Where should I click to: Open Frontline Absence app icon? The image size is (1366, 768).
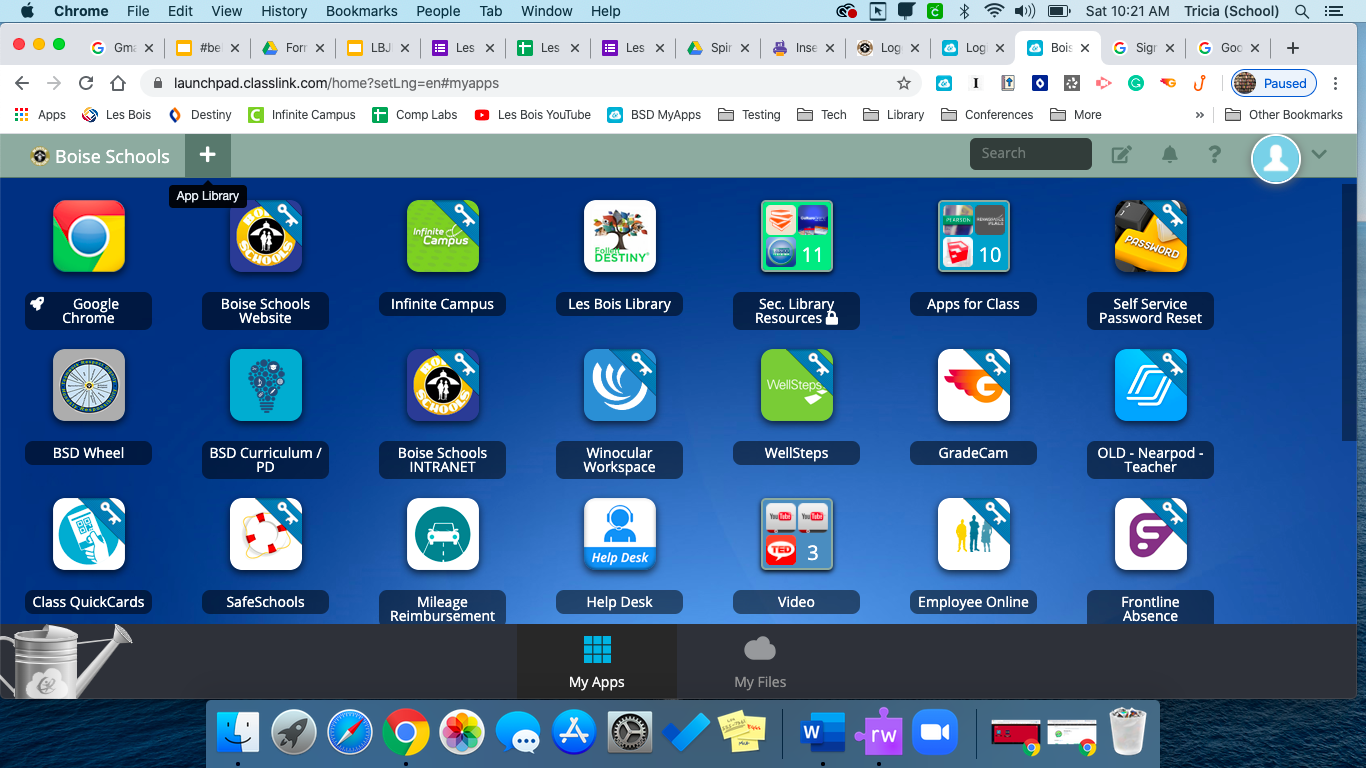[1151, 534]
